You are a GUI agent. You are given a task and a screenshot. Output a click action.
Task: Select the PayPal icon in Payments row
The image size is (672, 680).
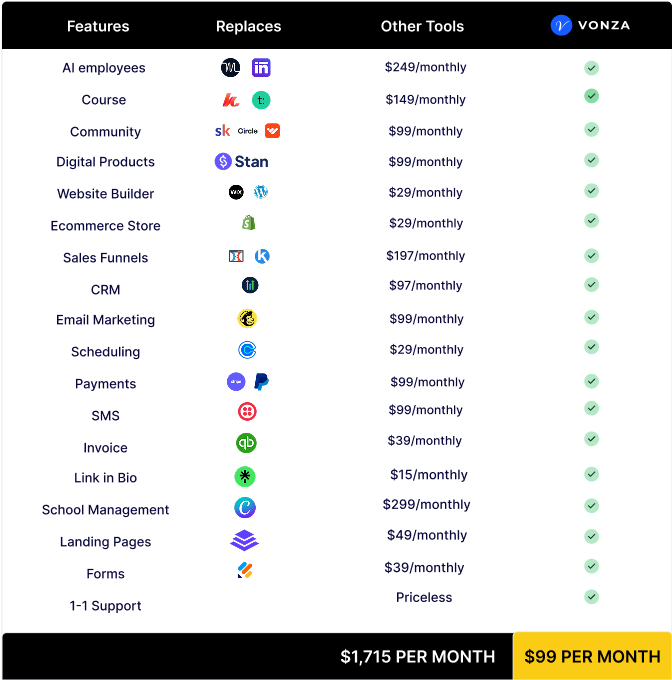point(261,382)
